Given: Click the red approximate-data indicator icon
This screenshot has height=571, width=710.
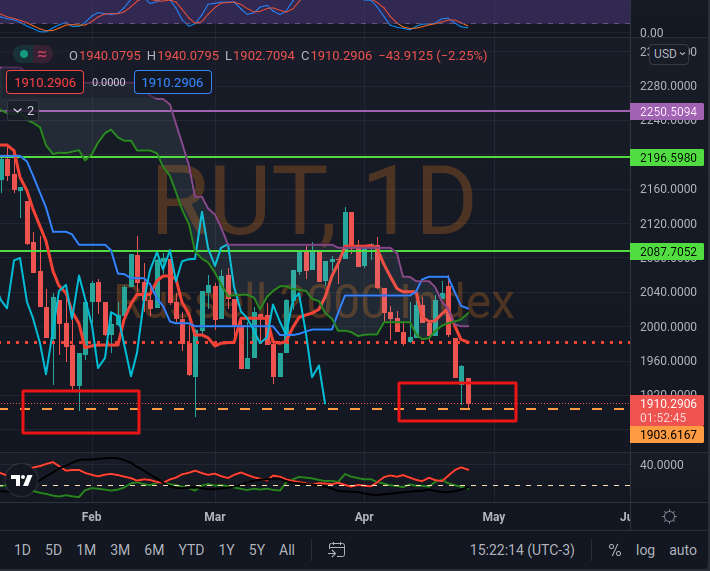Looking at the screenshot, I should point(44,54).
